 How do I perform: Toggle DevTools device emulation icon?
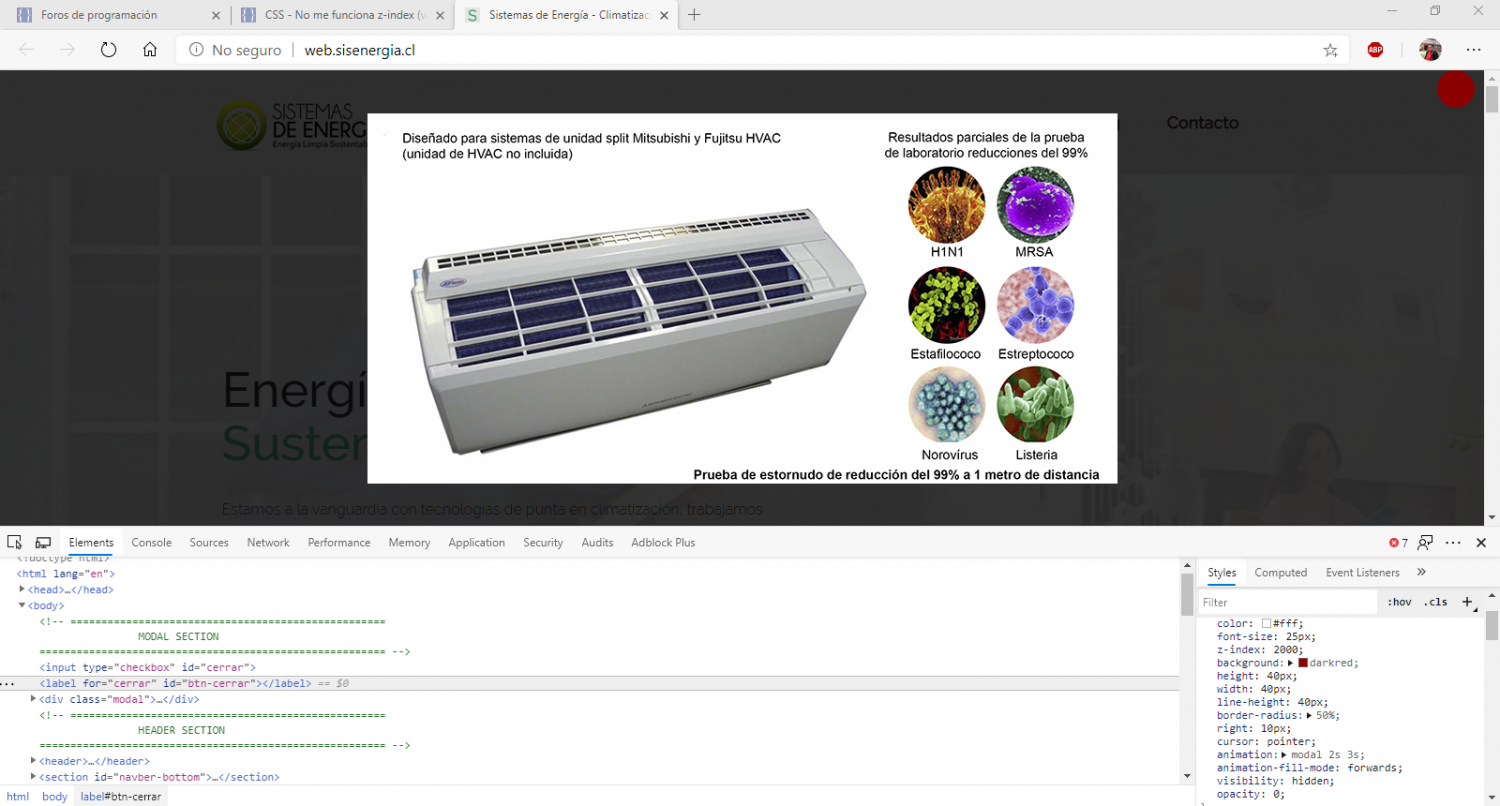tap(43, 542)
